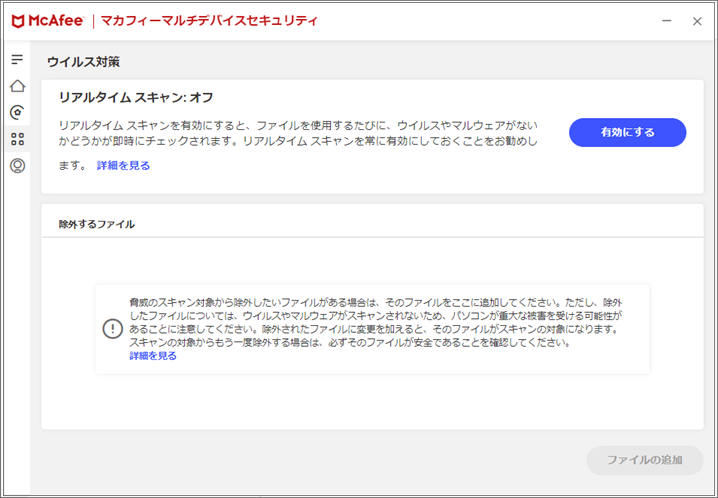Image resolution: width=718 pixels, height=498 pixels.
Task: Close the McAfee window
Action: 697,21
